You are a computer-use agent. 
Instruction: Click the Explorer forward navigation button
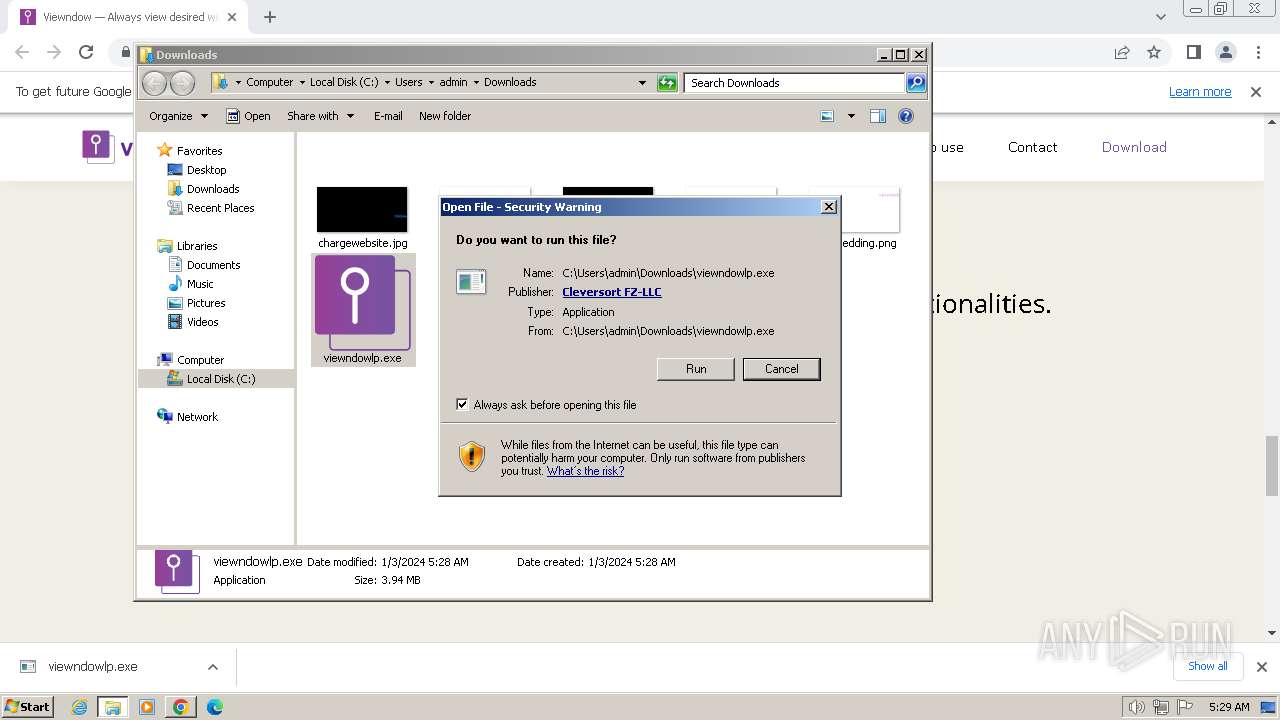(x=182, y=83)
